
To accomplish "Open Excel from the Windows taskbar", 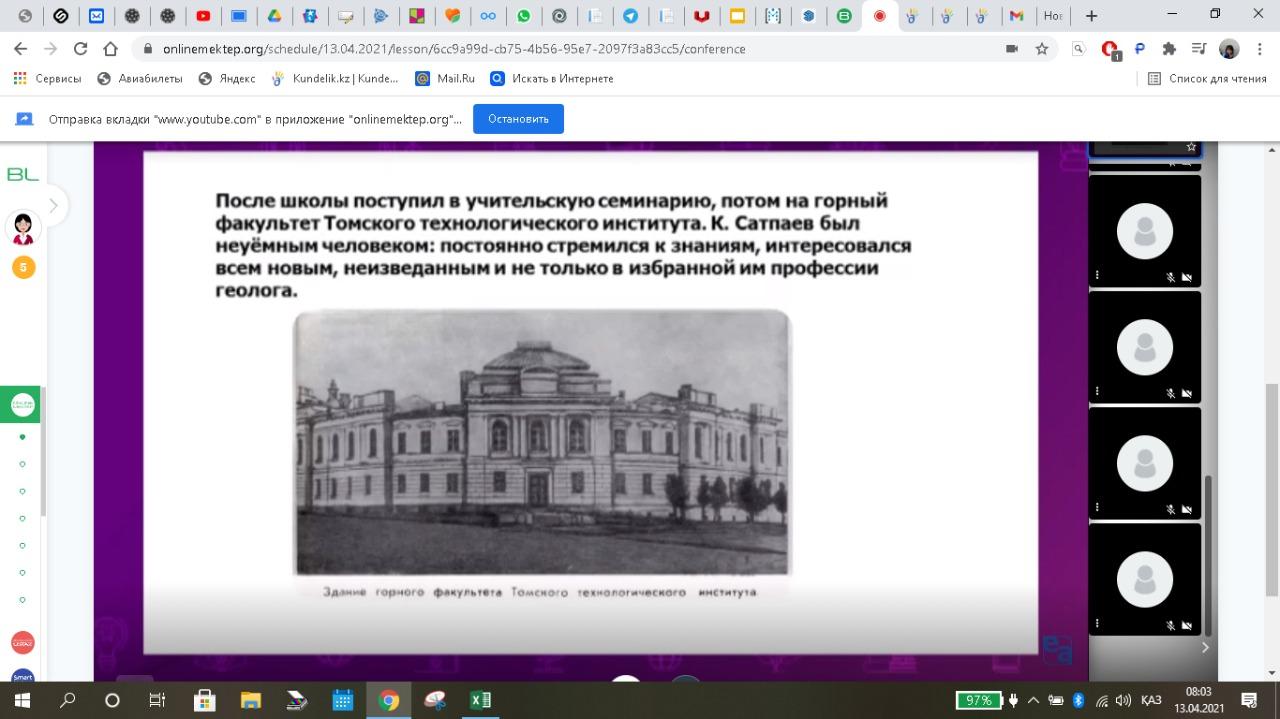I will pyautogui.click(x=480, y=700).
